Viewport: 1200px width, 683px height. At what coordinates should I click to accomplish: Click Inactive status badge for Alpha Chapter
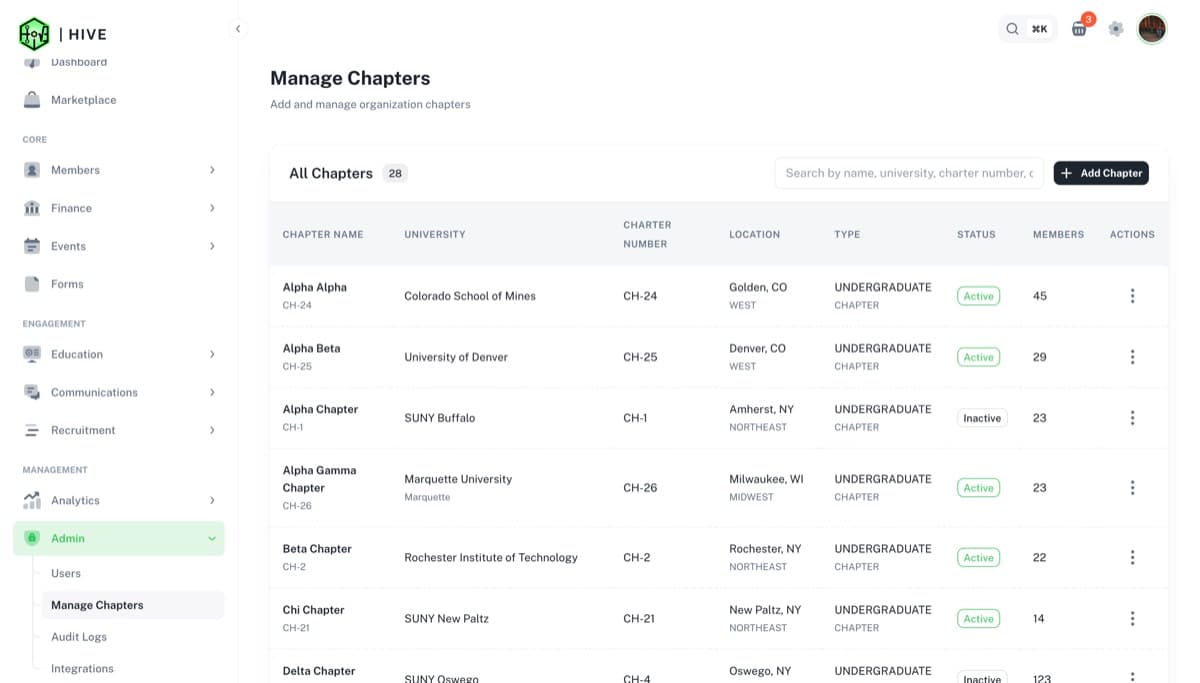[x=982, y=418]
